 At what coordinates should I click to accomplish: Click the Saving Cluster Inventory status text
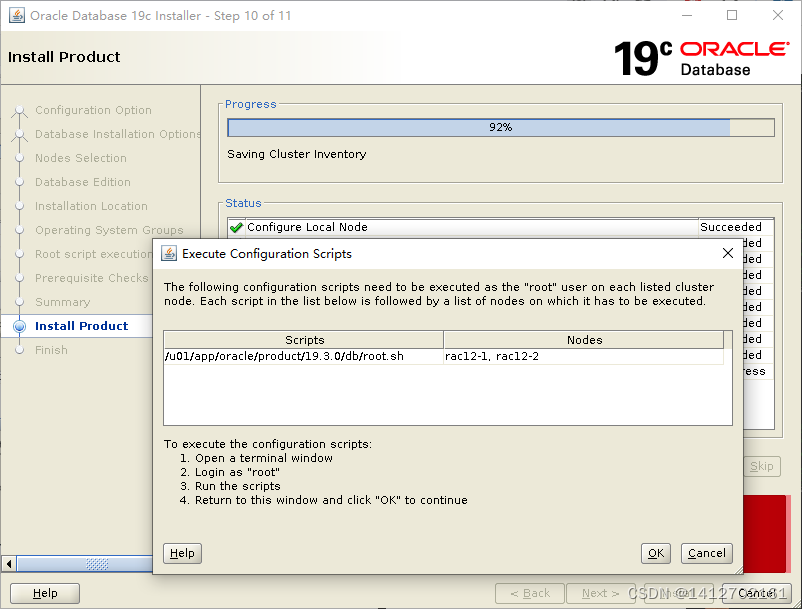point(297,154)
